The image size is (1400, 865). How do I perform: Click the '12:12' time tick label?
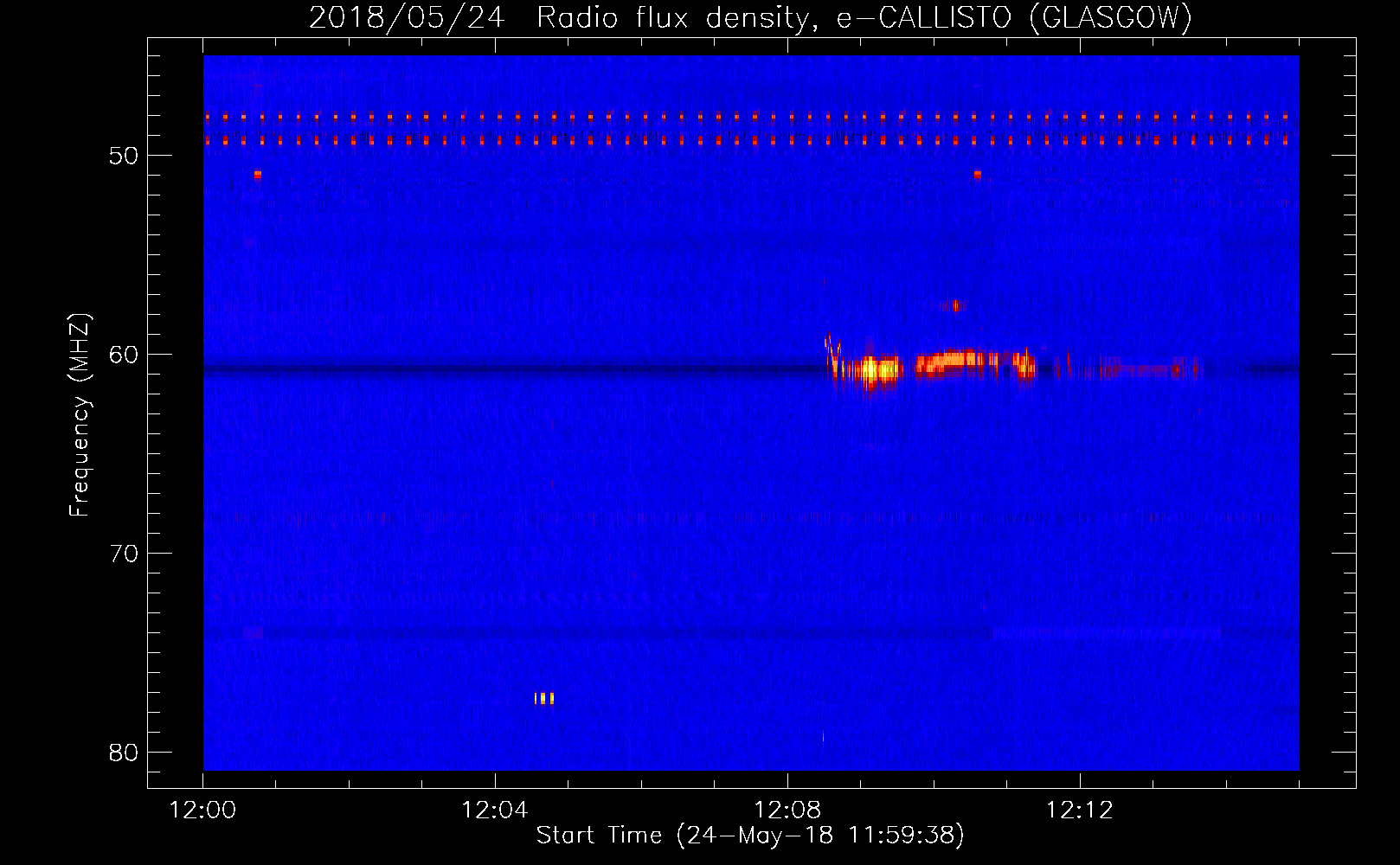click(1080, 811)
